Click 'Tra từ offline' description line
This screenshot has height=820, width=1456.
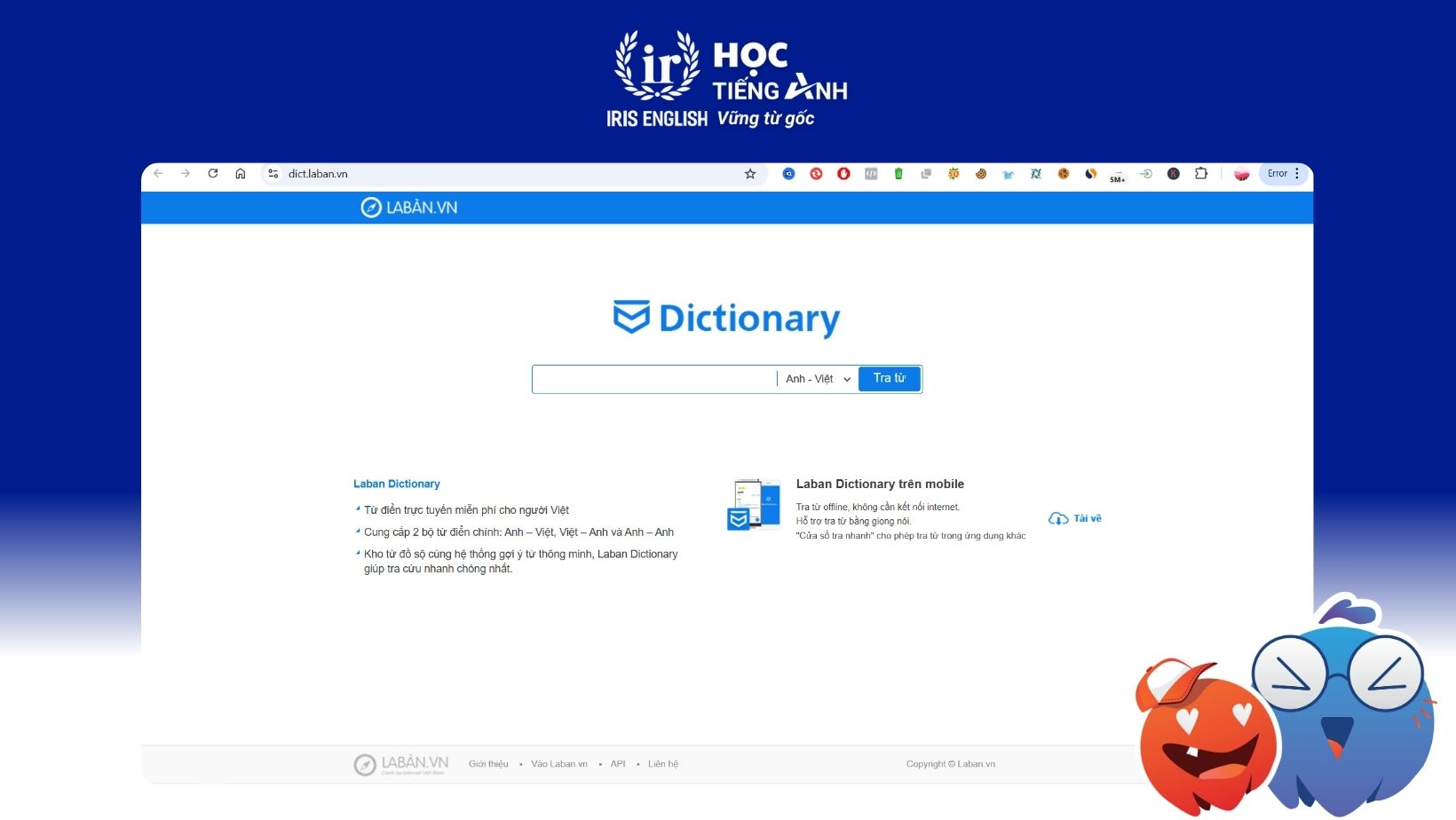878,508
